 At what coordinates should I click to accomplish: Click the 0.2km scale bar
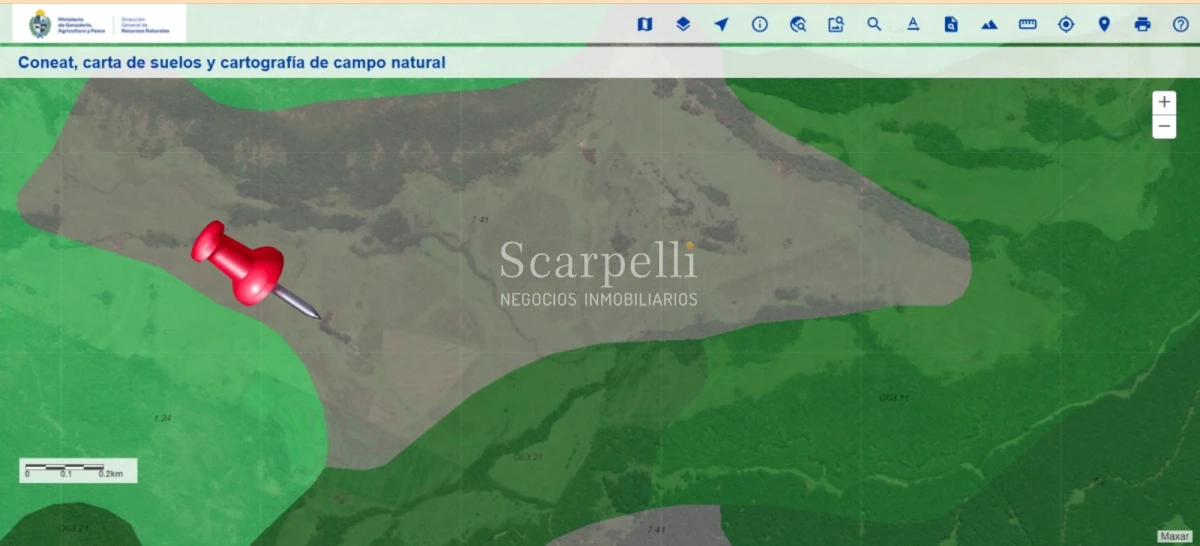tap(78, 470)
